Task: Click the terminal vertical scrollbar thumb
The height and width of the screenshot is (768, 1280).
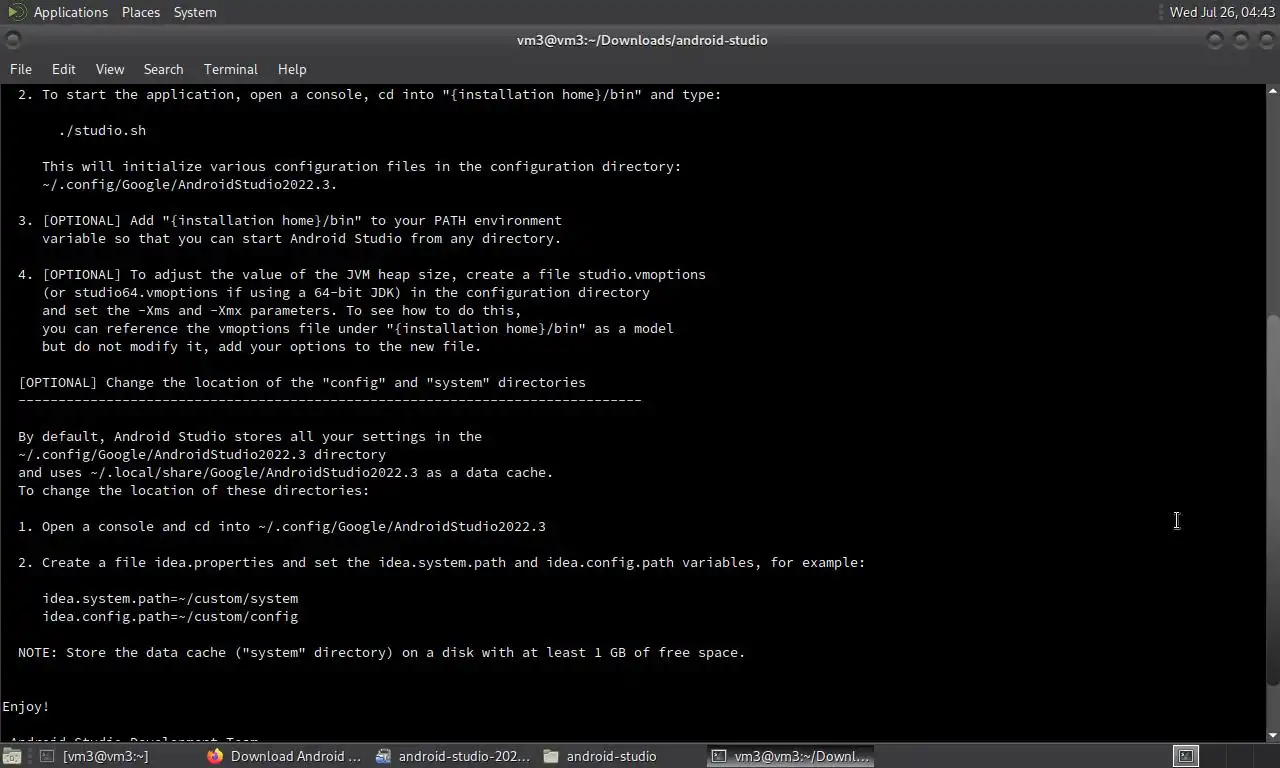Action: point(1272,500)
